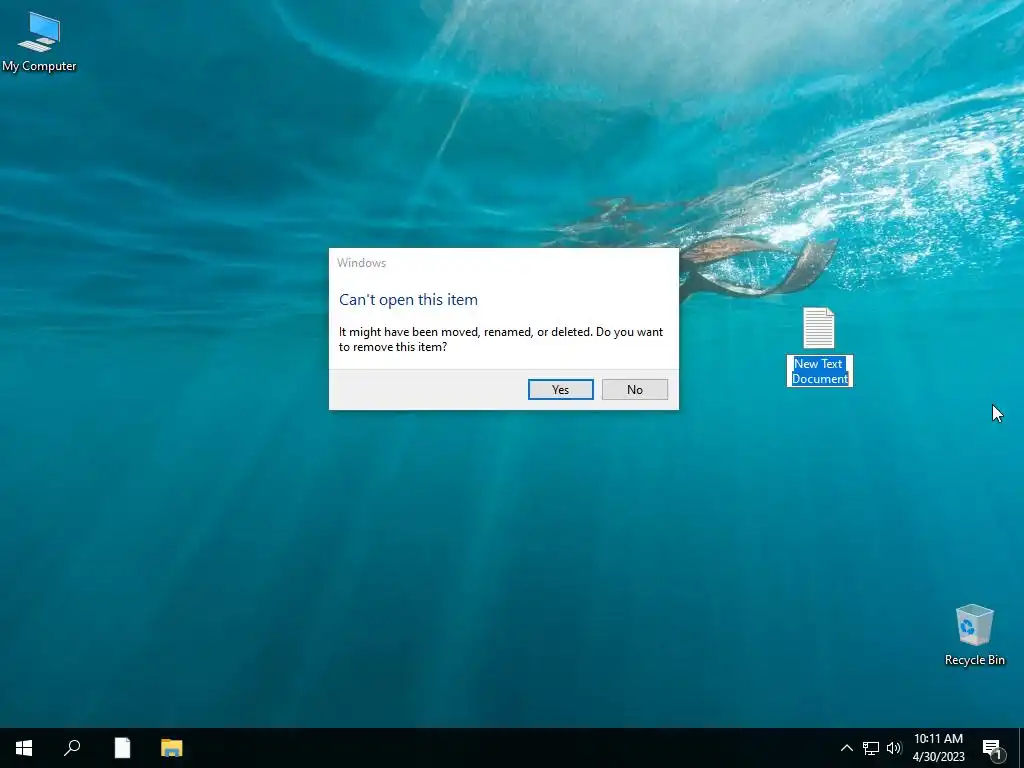Click the blank document taskbar icon
1024x768 pixels.
122,748
